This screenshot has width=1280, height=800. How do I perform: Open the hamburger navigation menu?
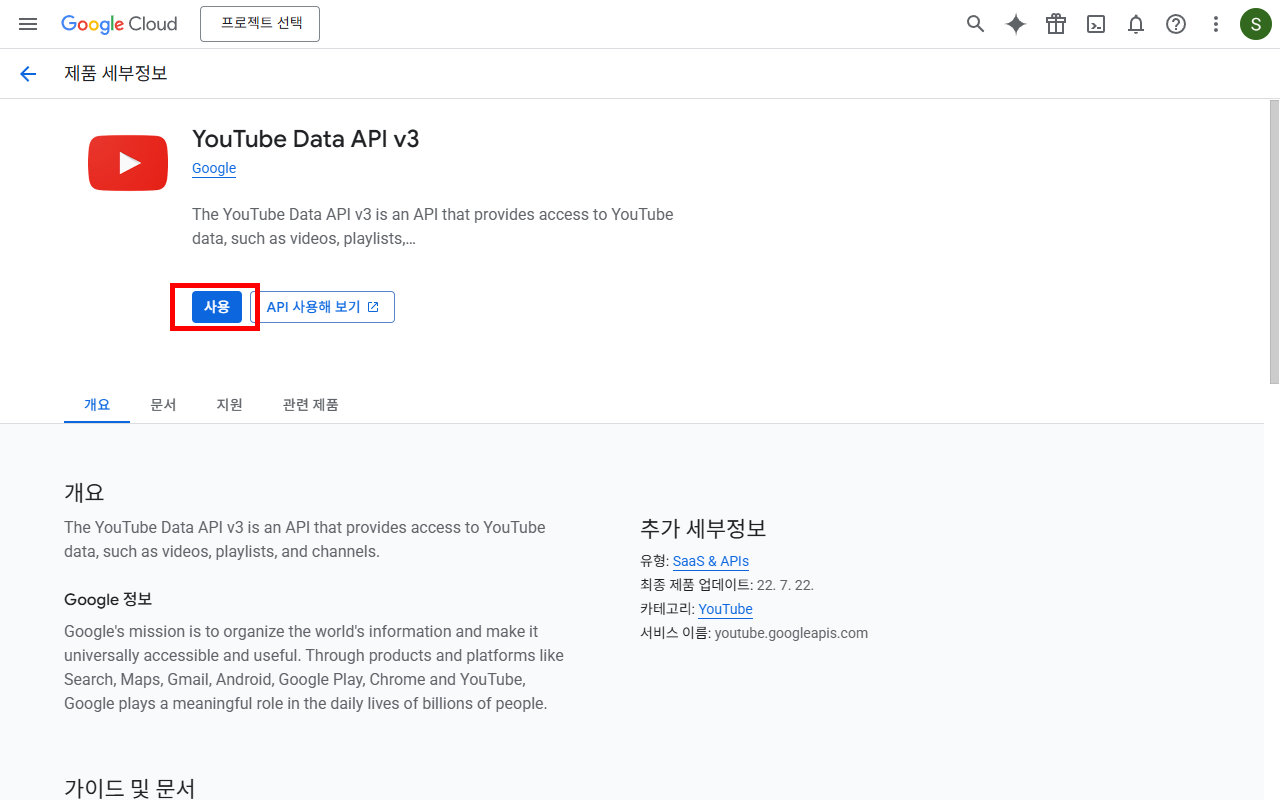click(x=28, y=24)
